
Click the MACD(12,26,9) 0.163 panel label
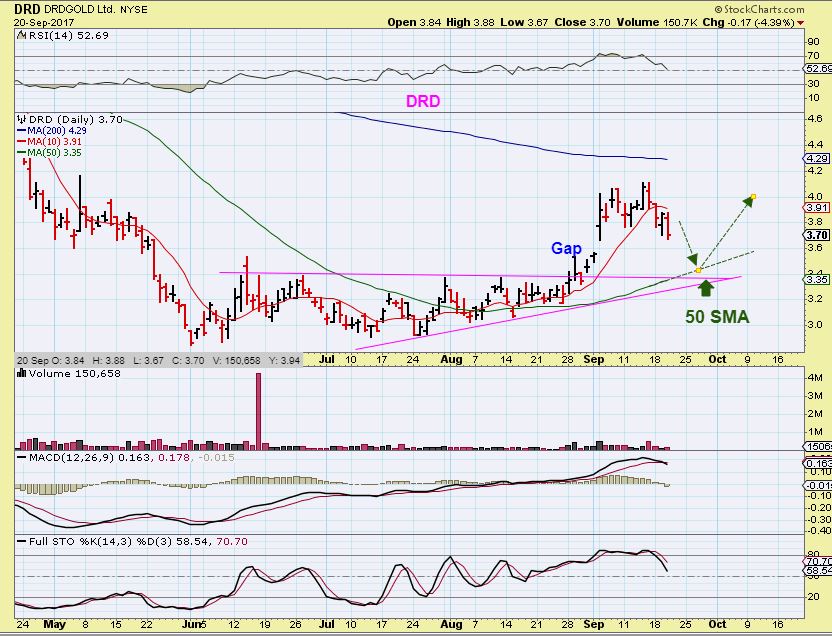point(90,457)
